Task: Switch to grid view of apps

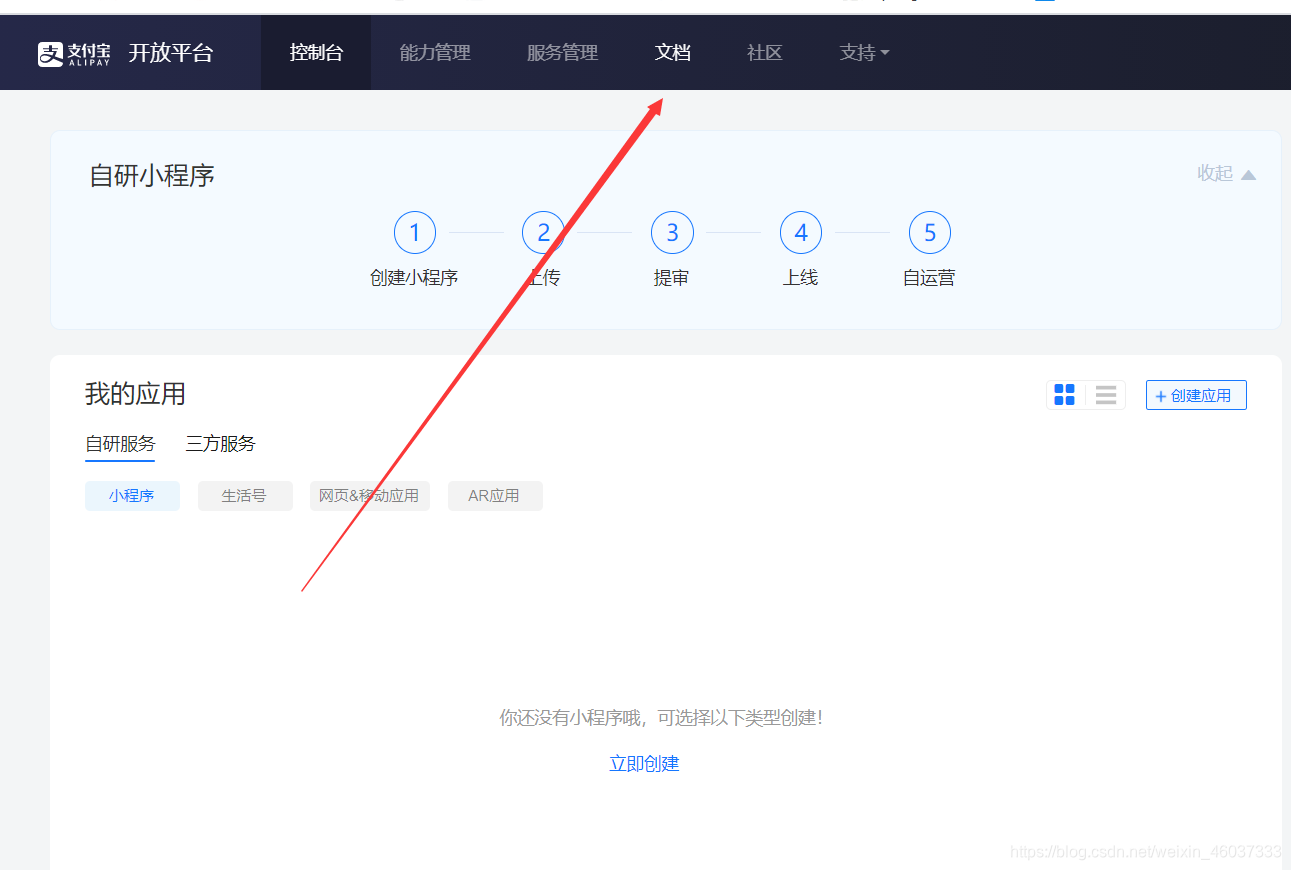Action: pos(1064,395)
